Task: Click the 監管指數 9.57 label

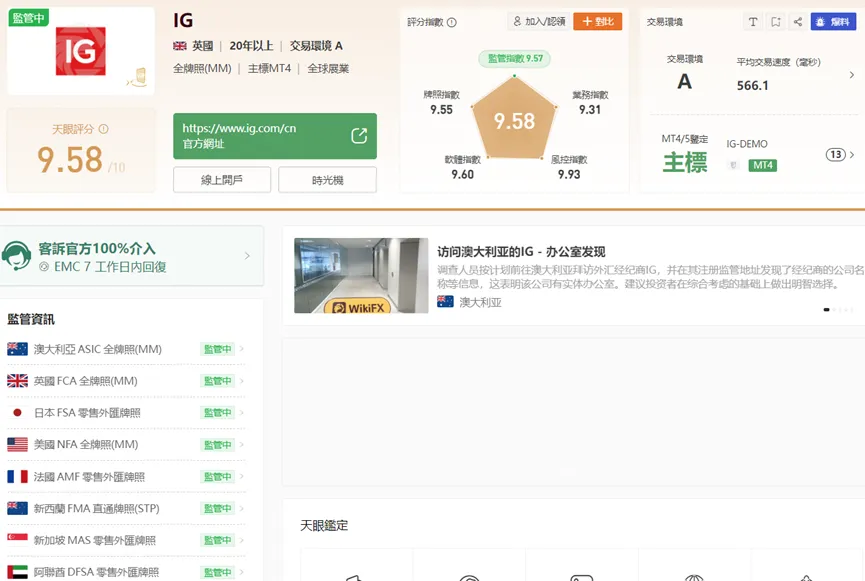Action: (x=515, y=58)
